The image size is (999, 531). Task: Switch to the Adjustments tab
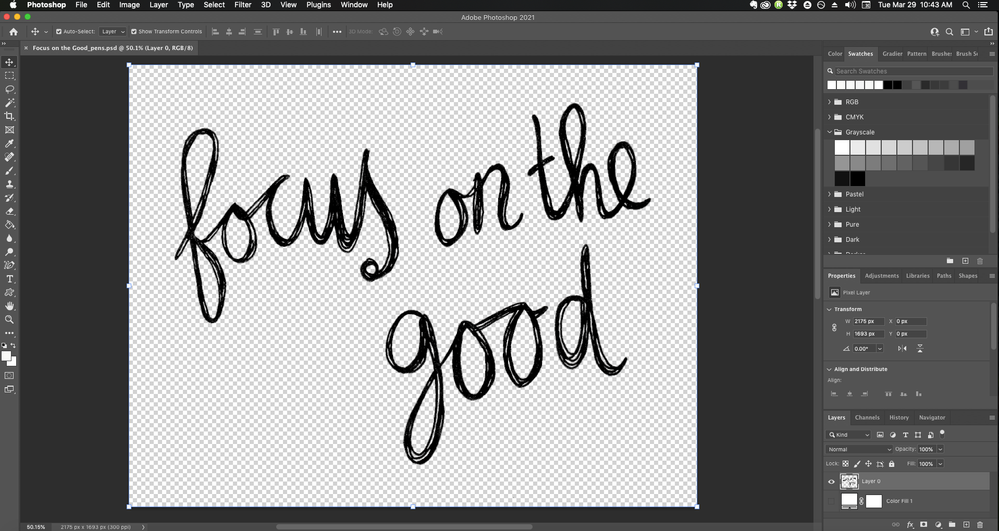pos(882,276)
